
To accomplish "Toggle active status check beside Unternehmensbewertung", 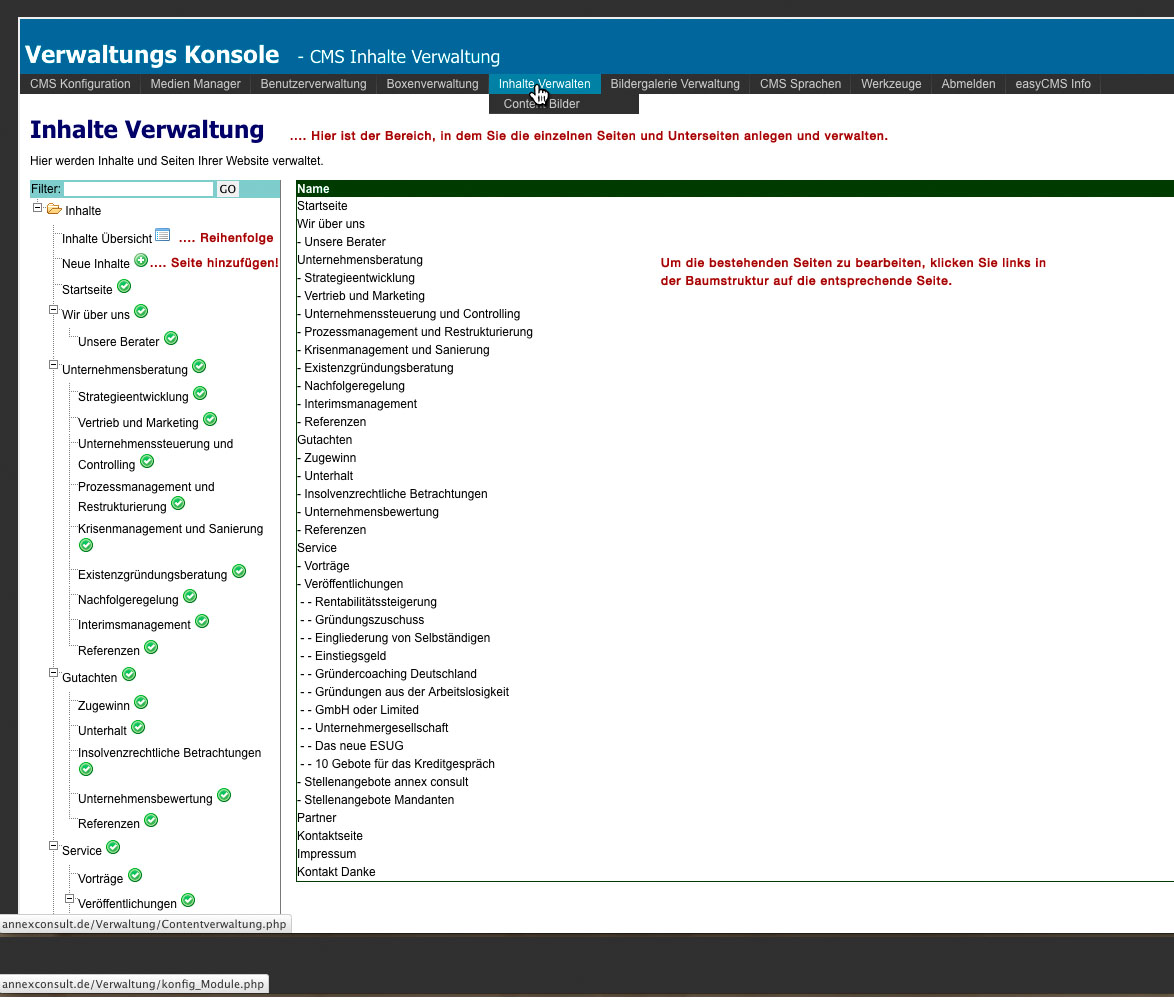I will point(224,796).
